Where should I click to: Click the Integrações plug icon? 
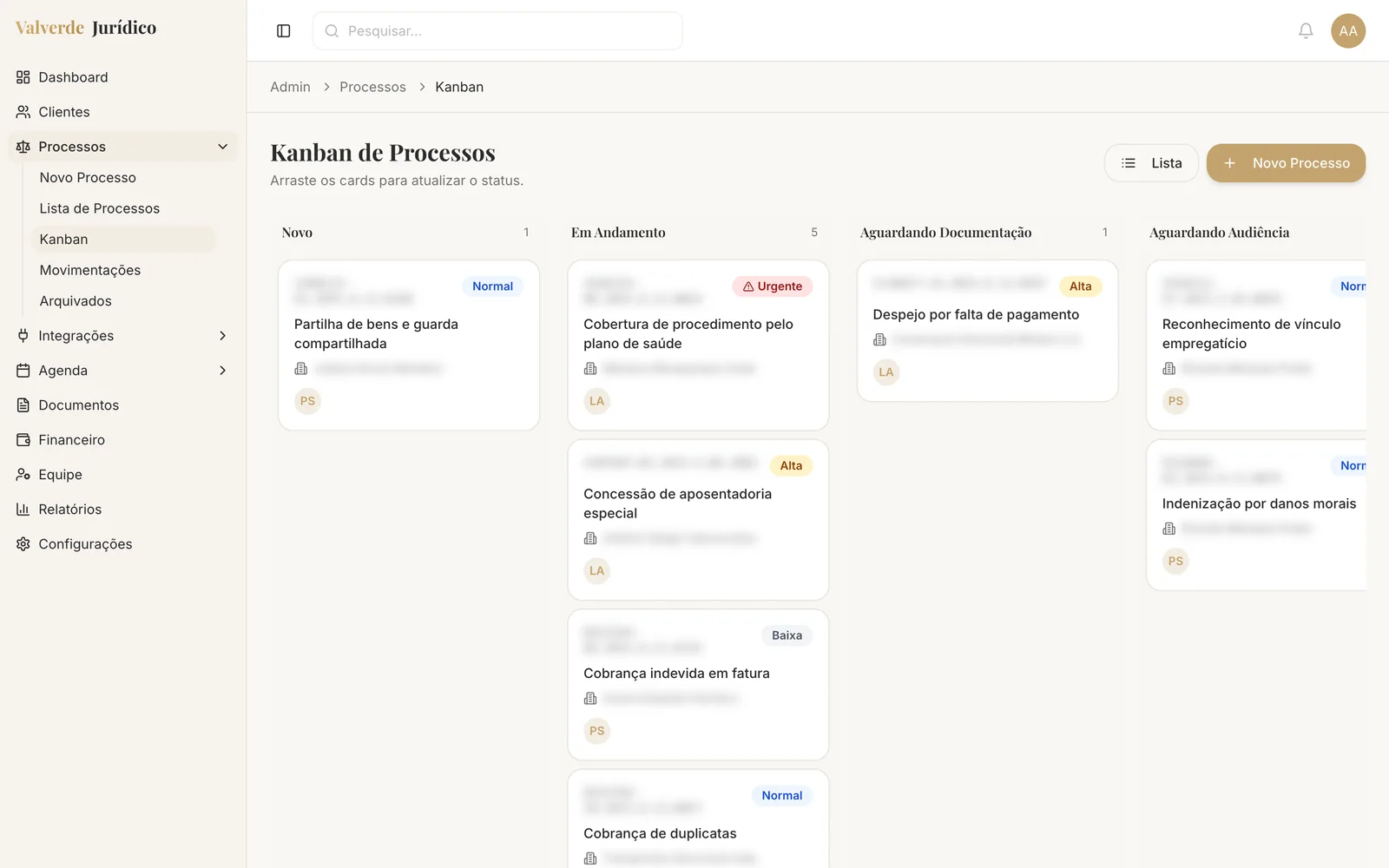23,336
